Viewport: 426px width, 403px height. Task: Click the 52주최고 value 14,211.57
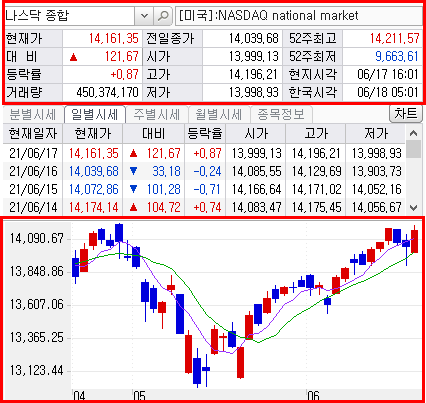click(x=395, y=39)
